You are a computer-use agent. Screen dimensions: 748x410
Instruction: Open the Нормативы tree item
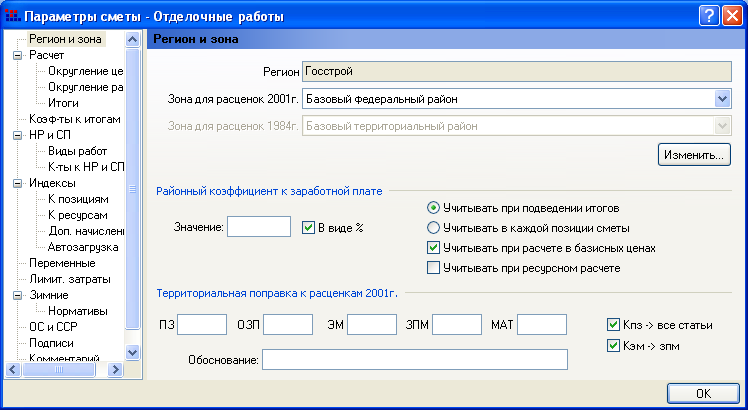click(78, 311)
